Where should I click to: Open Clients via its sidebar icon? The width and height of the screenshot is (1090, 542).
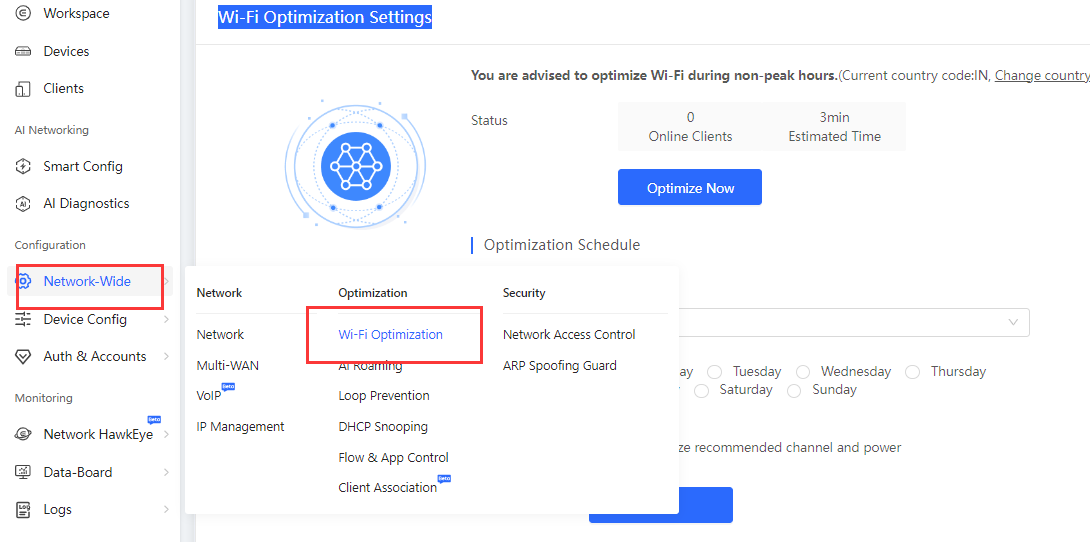(23, 89)
